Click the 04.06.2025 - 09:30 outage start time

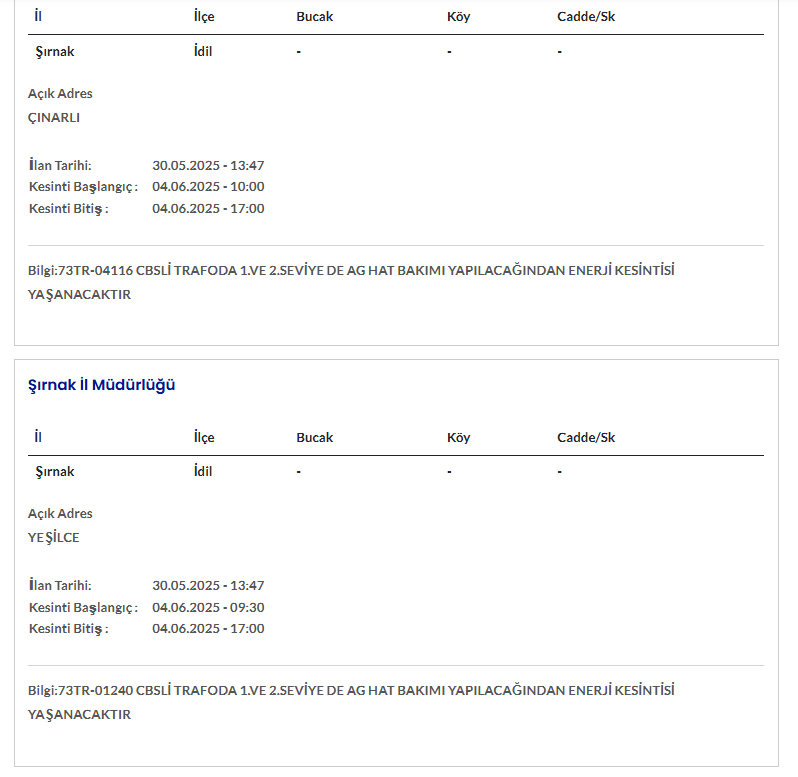(x=208, y=607)
